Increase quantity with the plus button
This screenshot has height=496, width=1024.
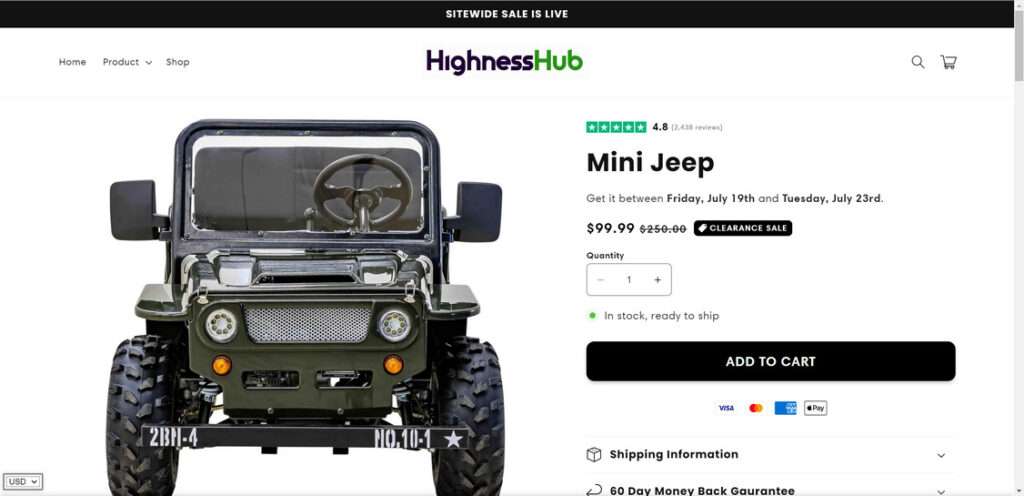(x=658, y=280)
